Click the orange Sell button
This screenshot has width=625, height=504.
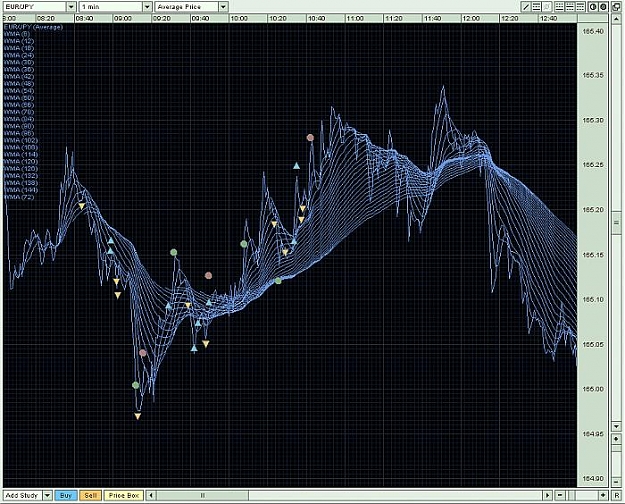(x=90, y=496)
